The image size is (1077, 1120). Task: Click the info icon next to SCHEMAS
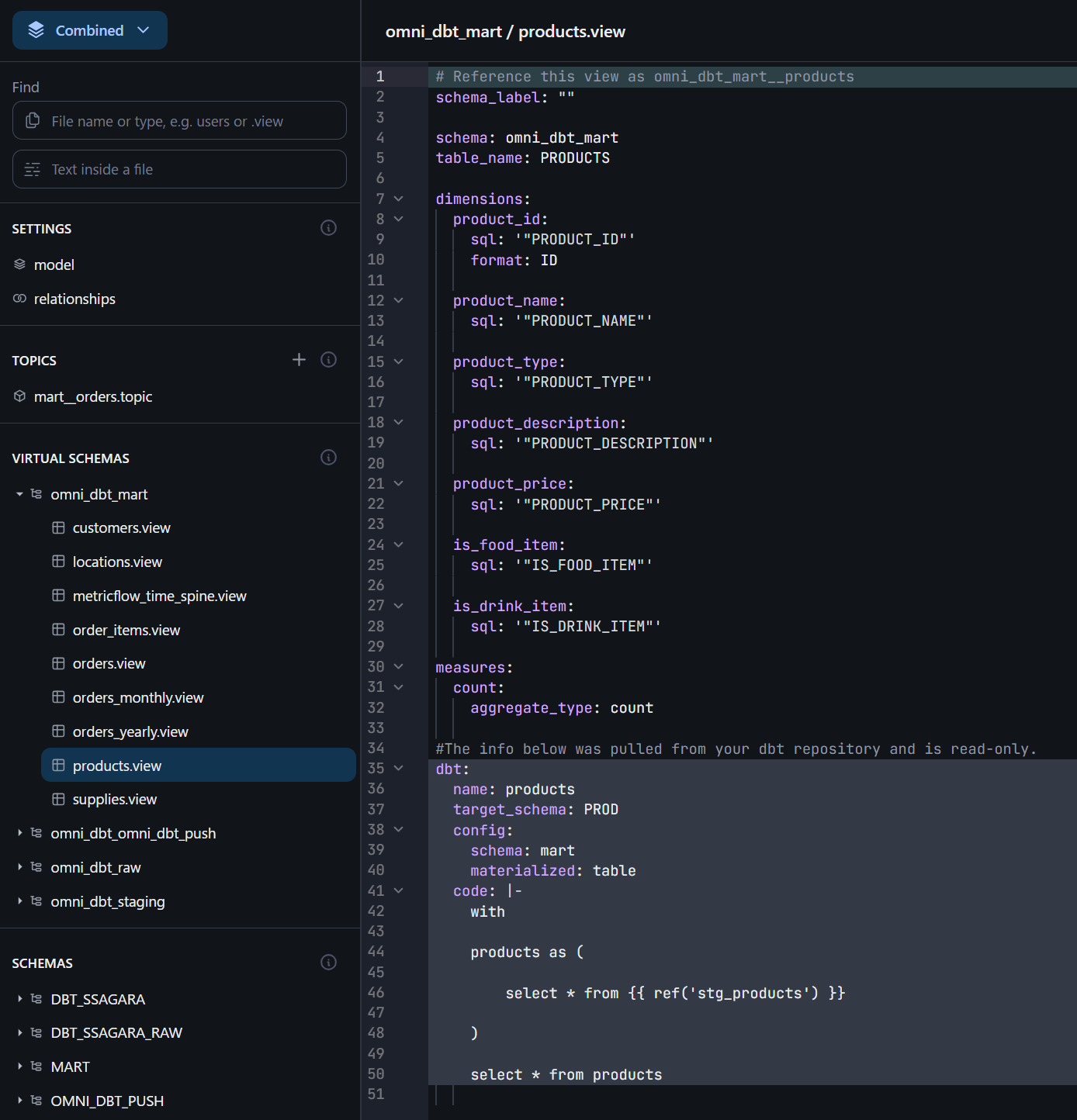(x=328, y=963)
